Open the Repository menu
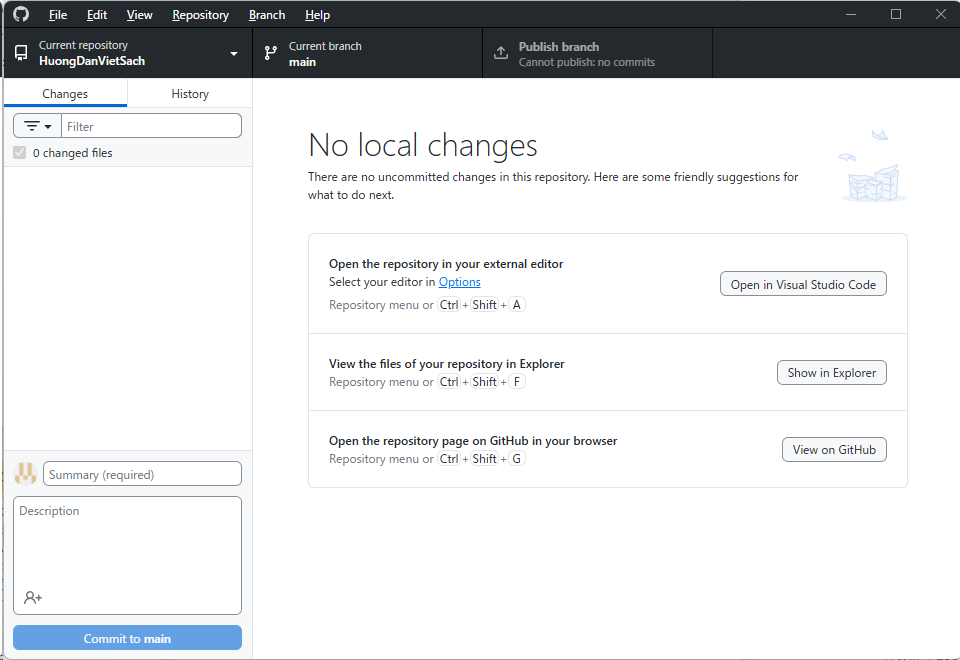960x660 pixels. pyautogui.click(x=200, y=15)
